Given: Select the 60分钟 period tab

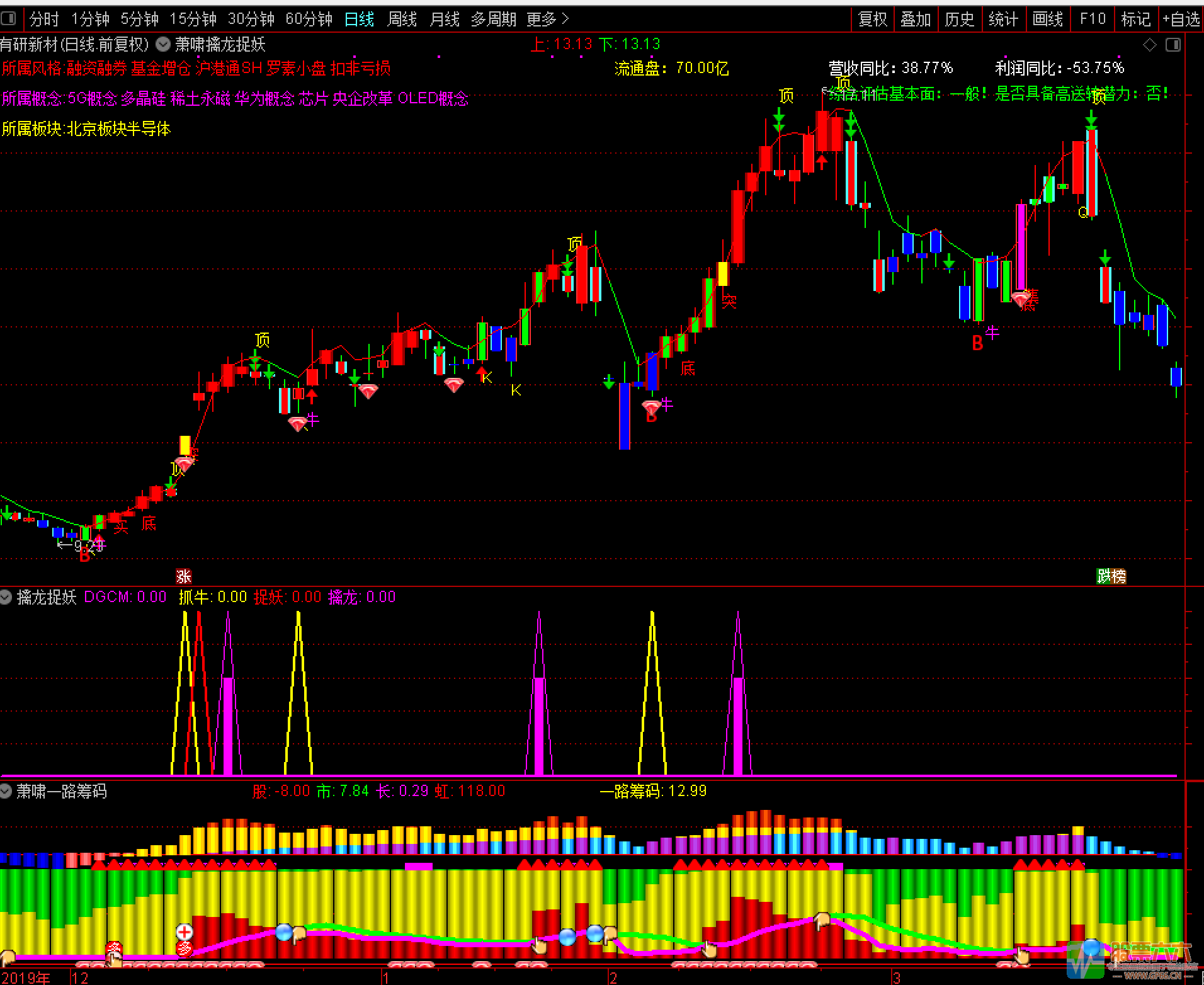Looking at the screenshot, I should pyautogui.click(x=309, y=20).
